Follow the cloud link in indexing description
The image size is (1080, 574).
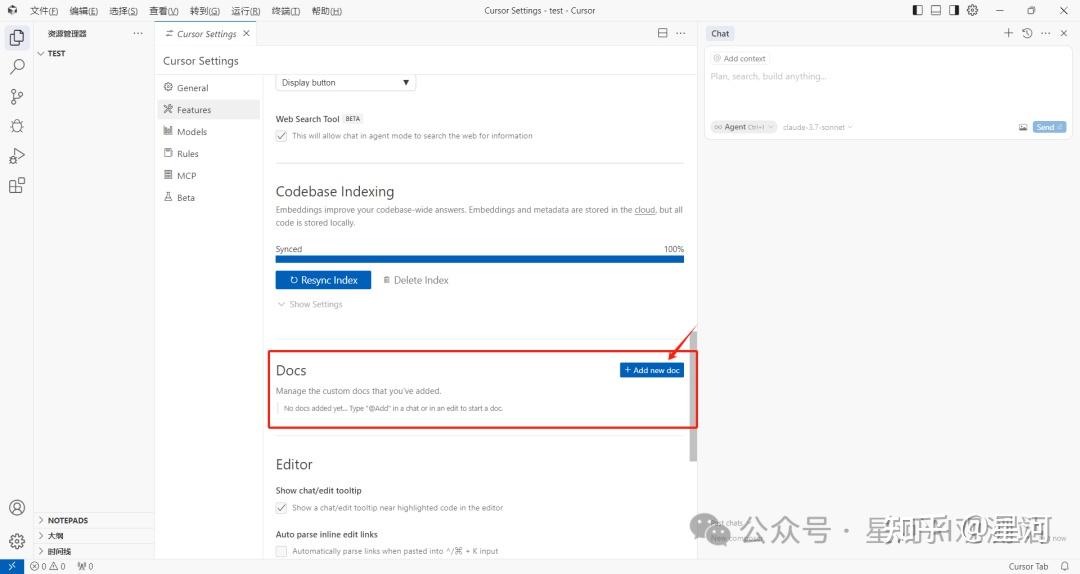pos(645,209)
